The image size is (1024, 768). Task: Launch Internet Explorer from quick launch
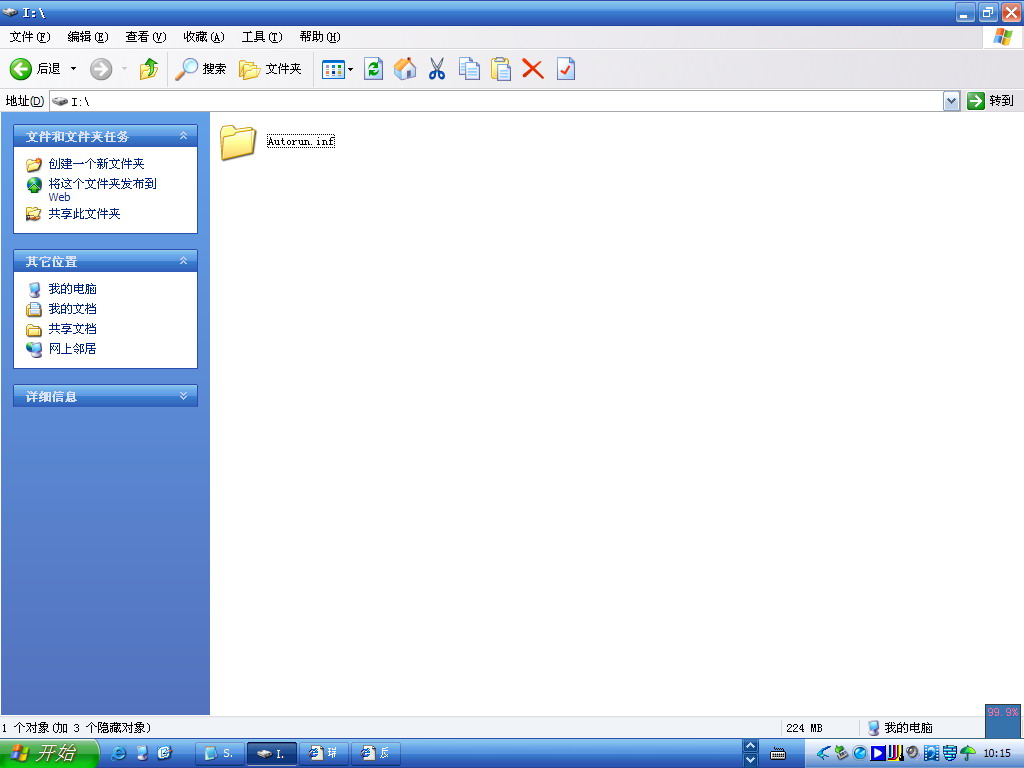click(119, 753)
